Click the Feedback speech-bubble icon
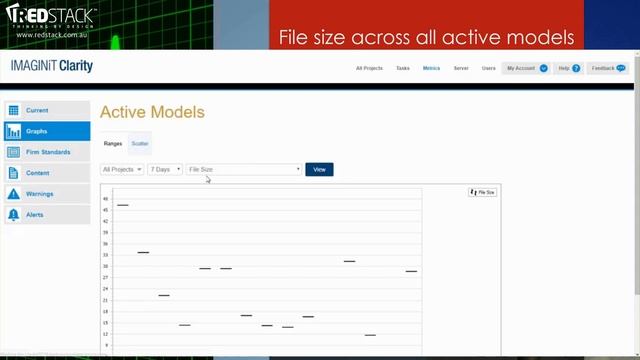 (621, 68)
